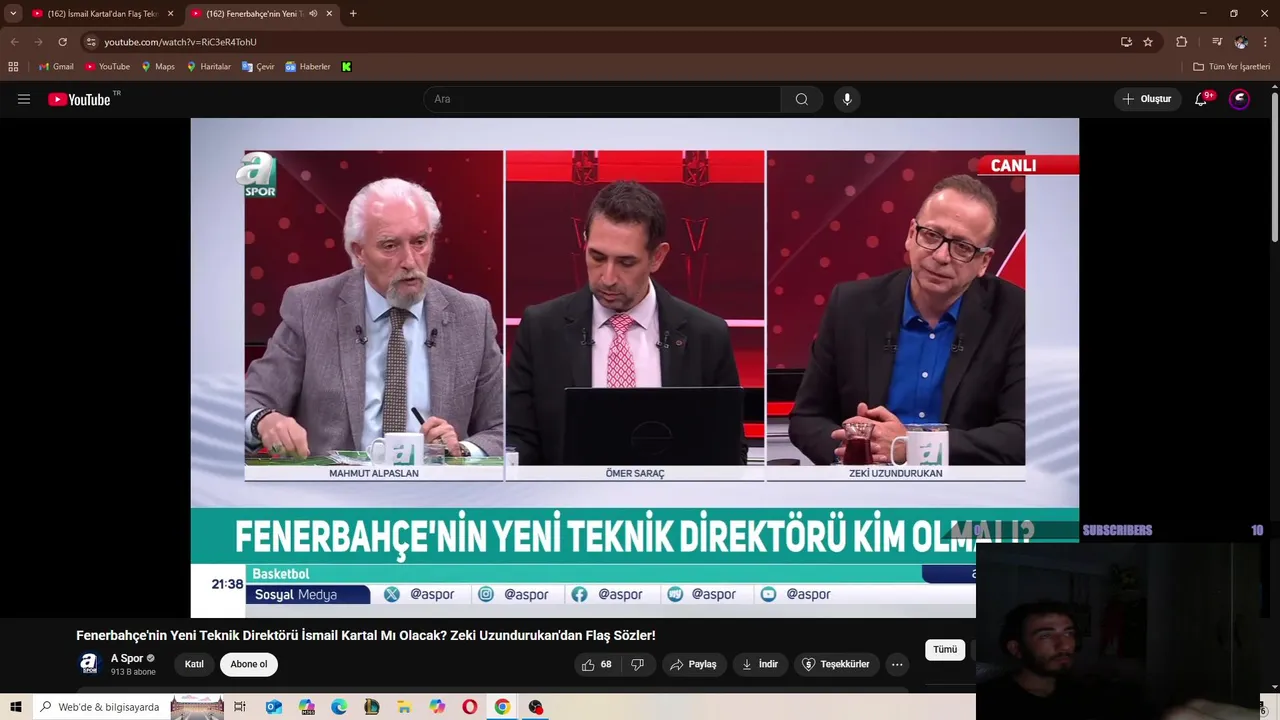
Task: Share the video via Paylaş
Action: click(693, 664)
